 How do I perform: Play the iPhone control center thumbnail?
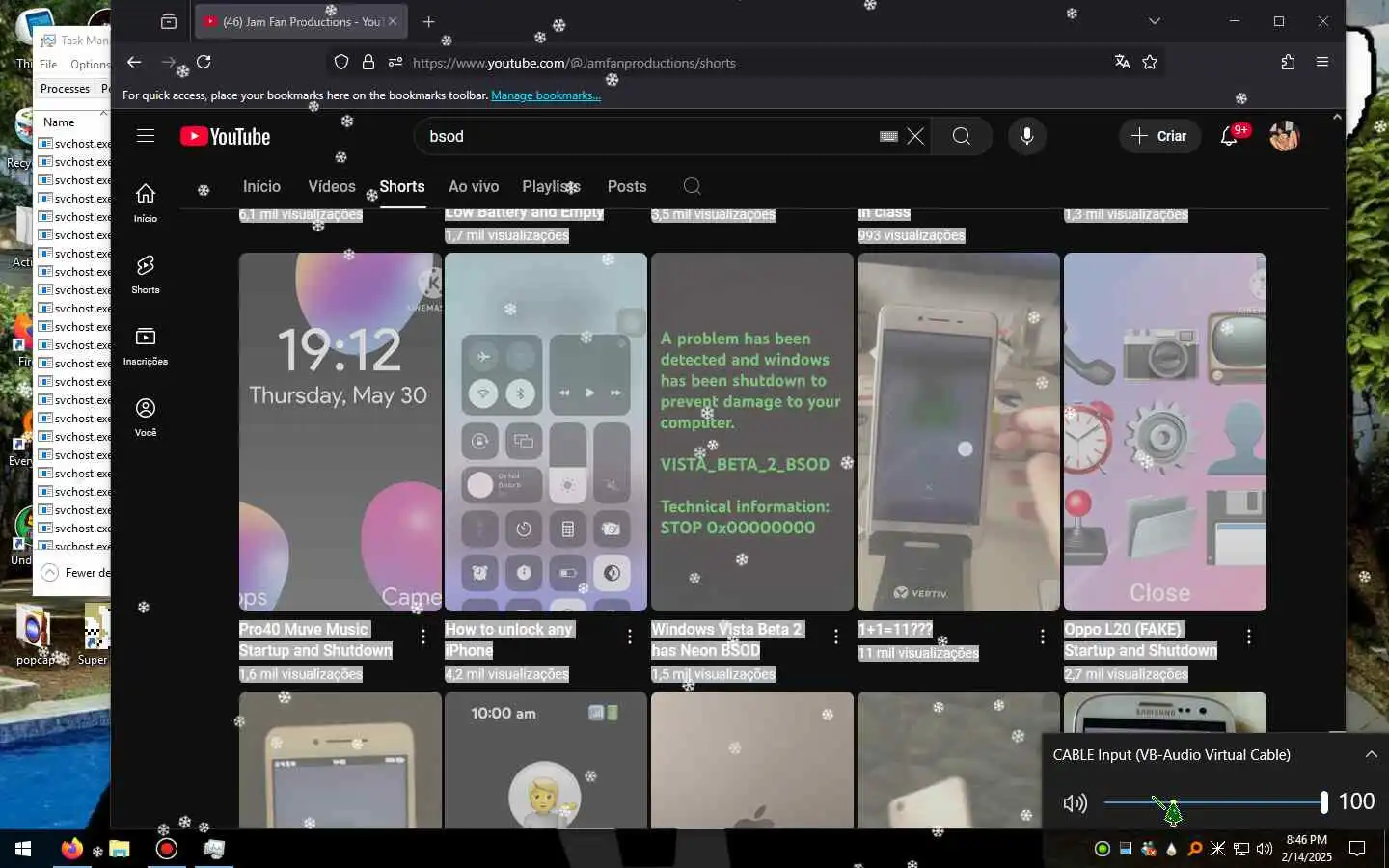pos(546,431)
